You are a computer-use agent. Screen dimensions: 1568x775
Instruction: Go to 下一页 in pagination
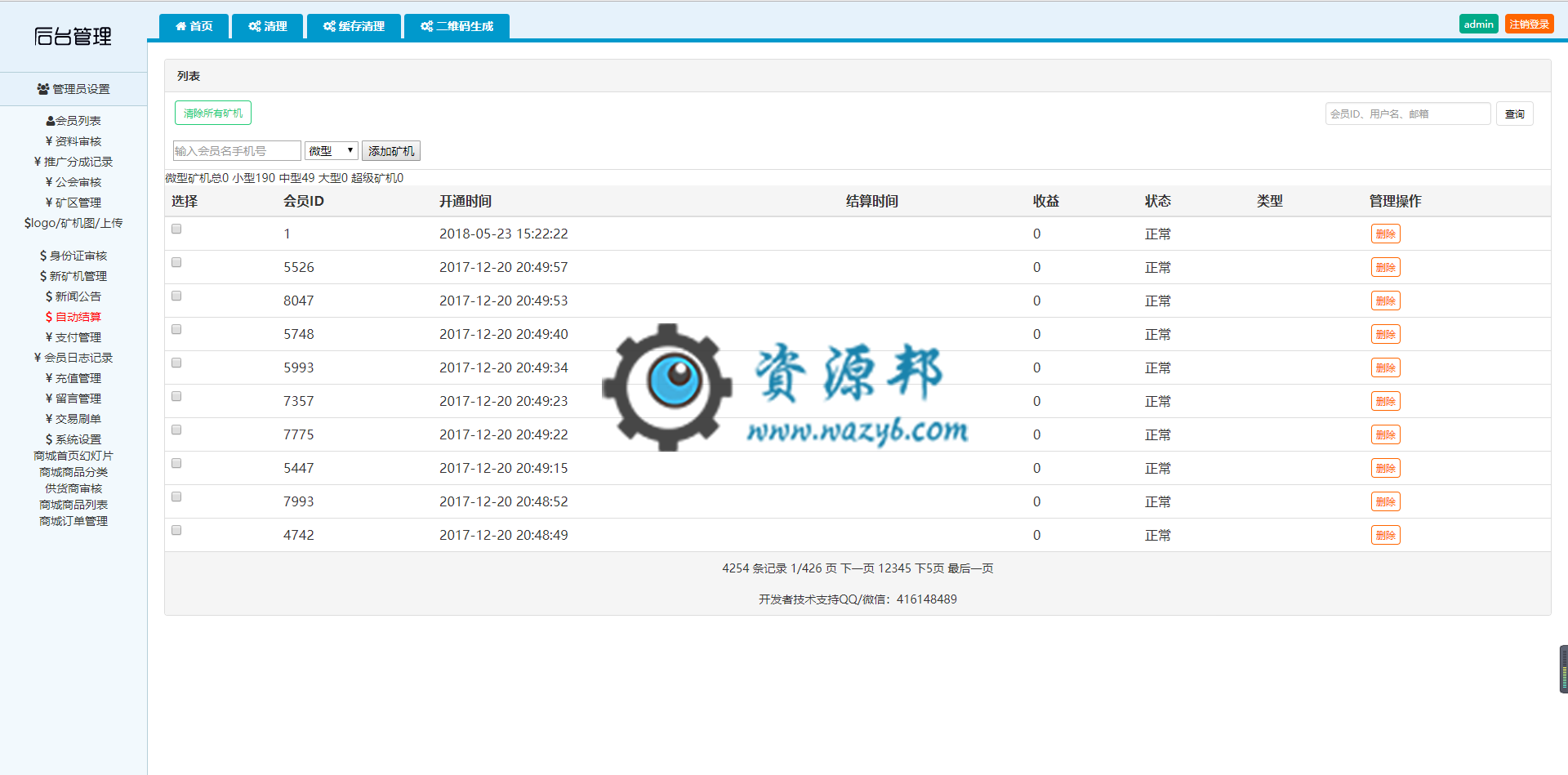click(857, 568)
